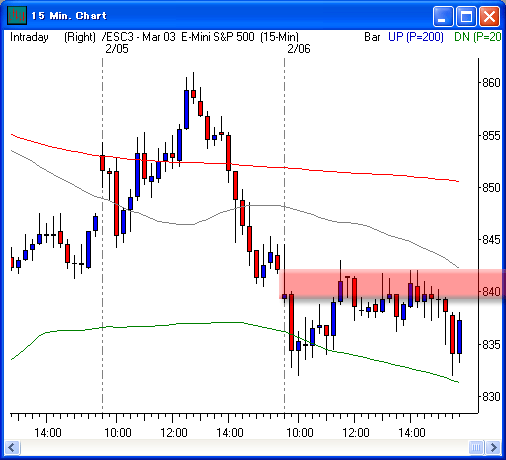This screenshot has height=460, width=506.
Task: Click the '(15-Min)' interval label
Action: [x=279, y=37]
